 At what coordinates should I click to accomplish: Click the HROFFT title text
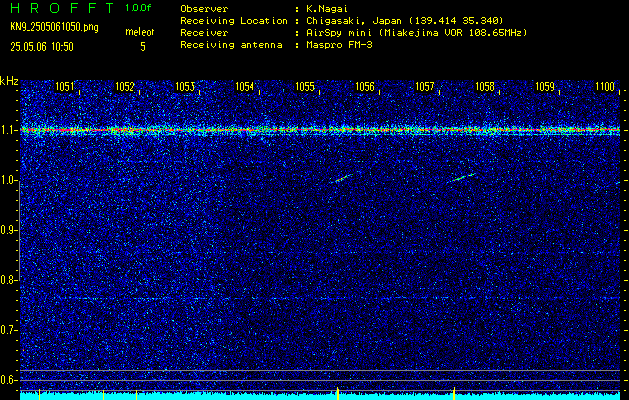(62, 8)
